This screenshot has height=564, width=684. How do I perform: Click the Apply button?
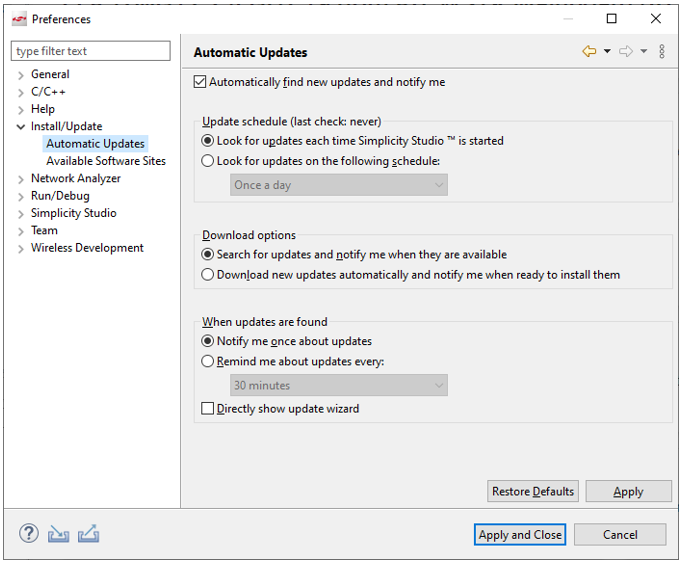(628, 491)
